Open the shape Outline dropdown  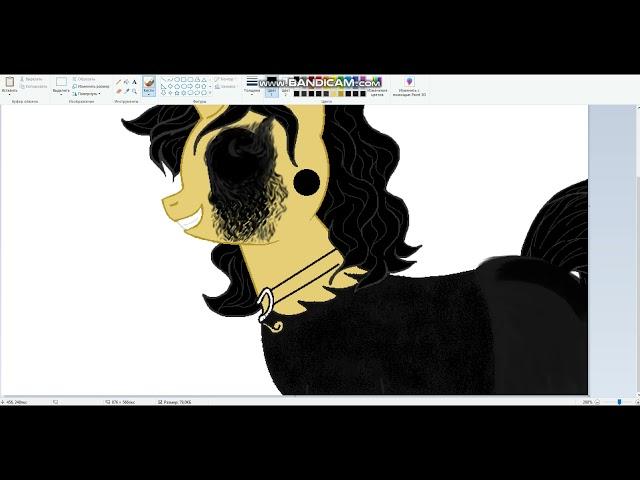pyautogui.click(x=225, y=79)
